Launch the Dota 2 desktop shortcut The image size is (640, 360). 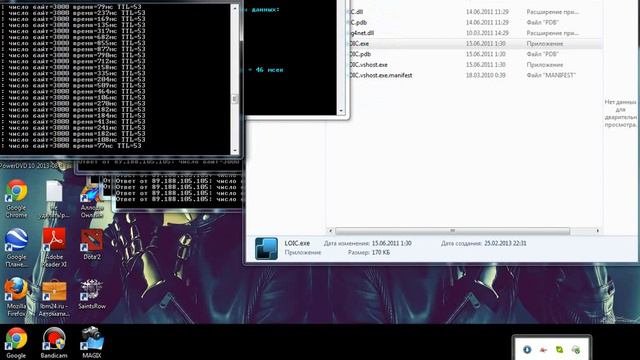pyautogui.click(x=91, y=244)
